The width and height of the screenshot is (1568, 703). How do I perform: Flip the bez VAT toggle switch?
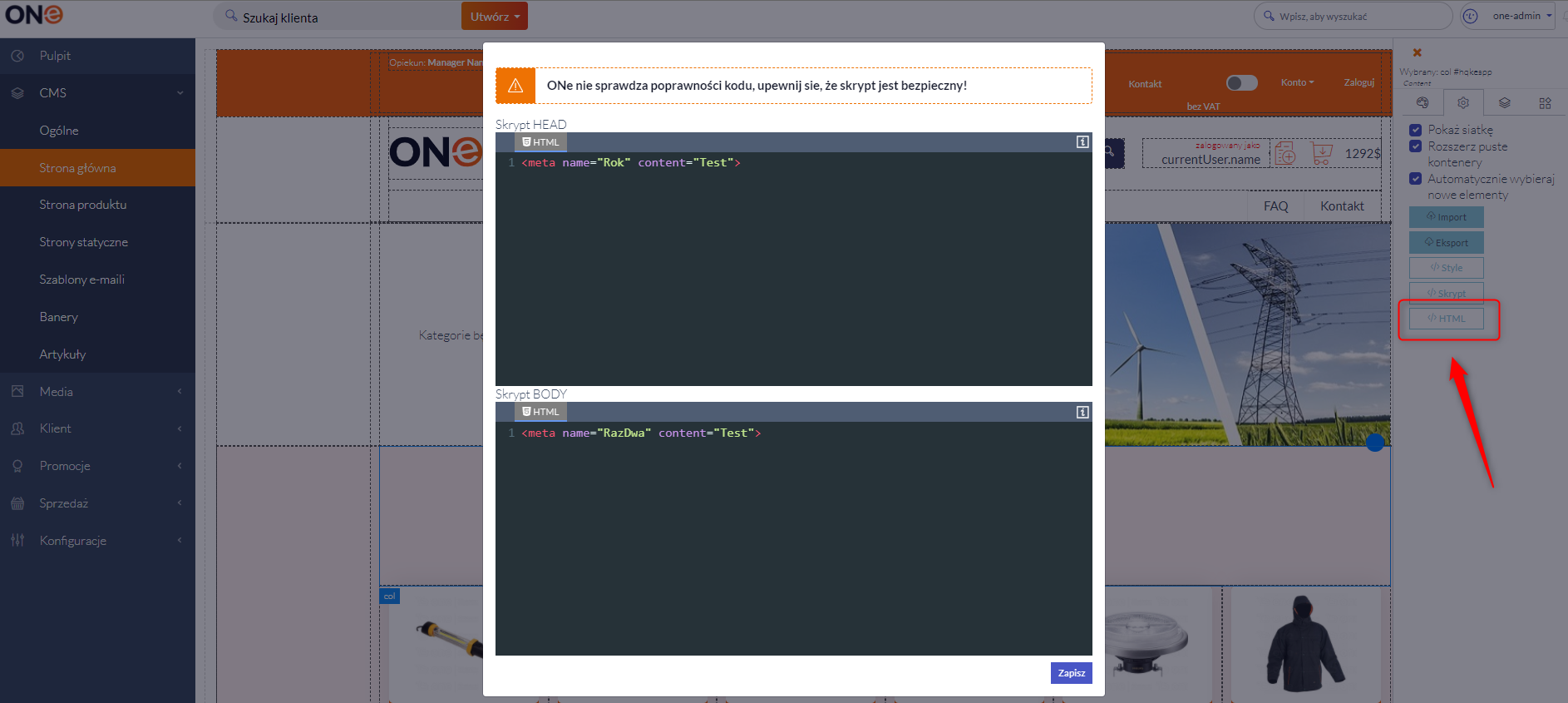click(1242, 83)
